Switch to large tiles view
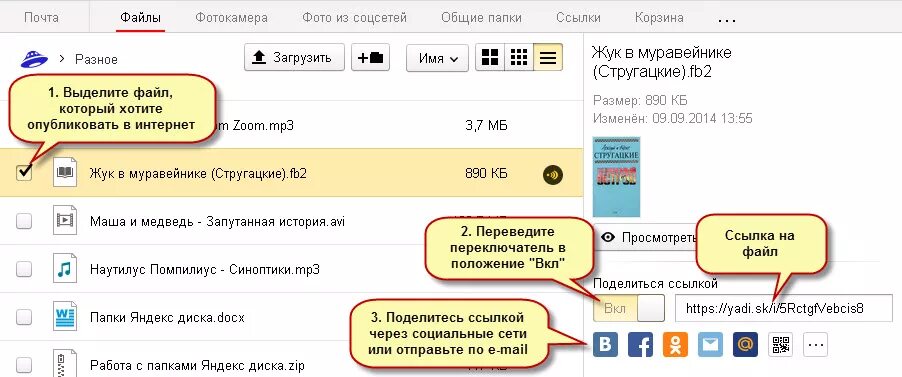The height and width of the screenshot is (377, 902). 490,58
